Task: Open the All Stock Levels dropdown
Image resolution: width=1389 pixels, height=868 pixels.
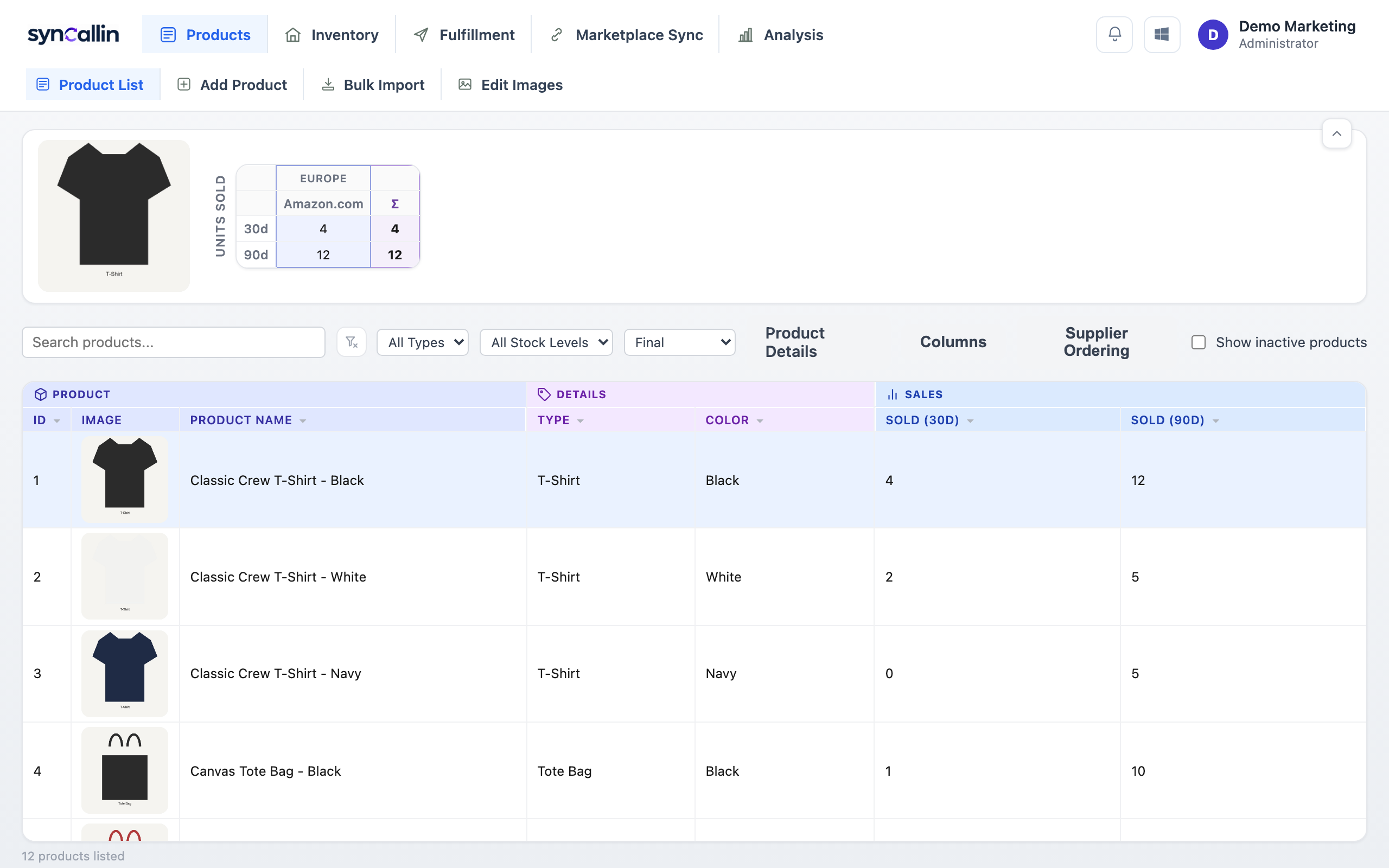Action: pos(546,342)
